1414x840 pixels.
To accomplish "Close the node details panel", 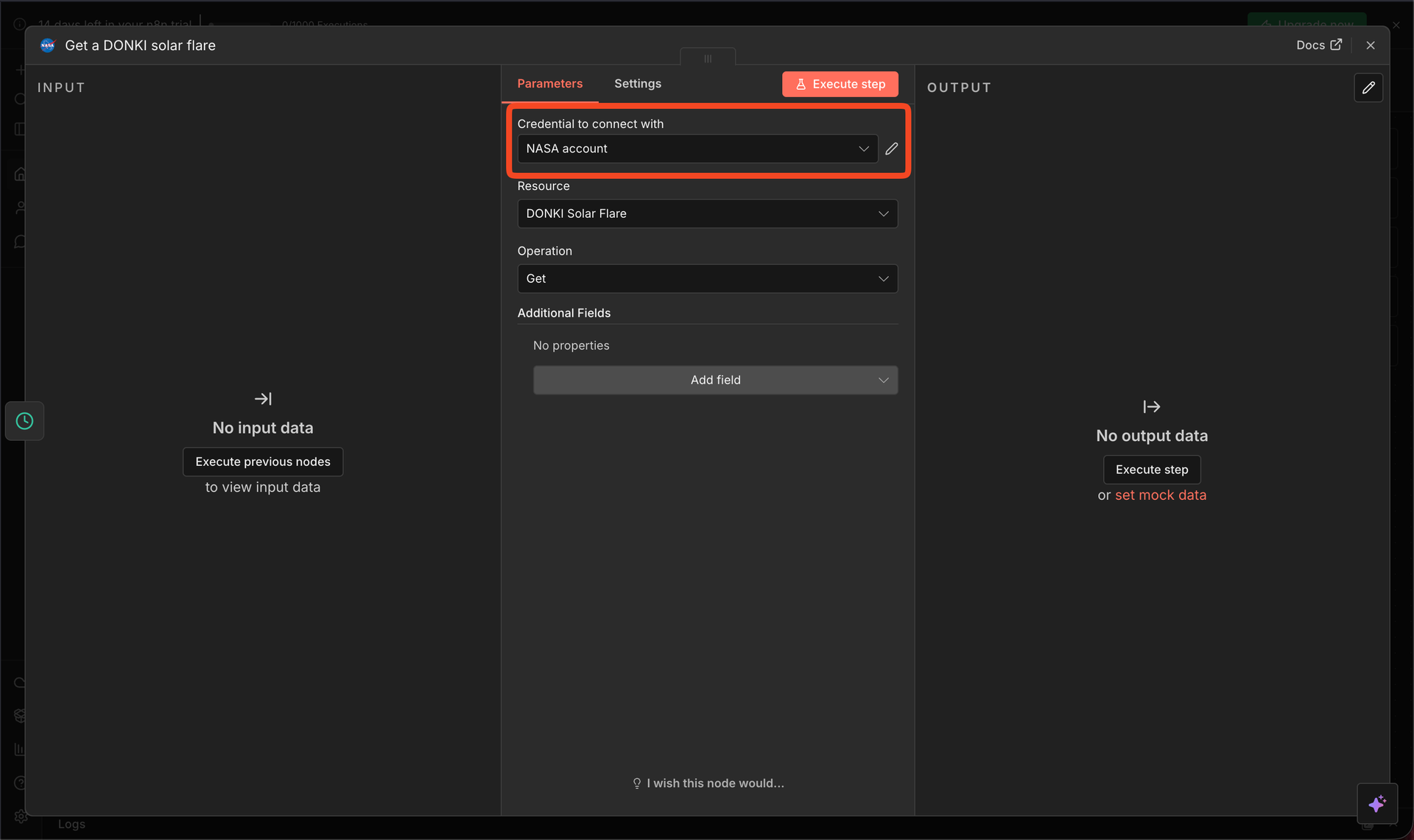I will point(1371,46).
